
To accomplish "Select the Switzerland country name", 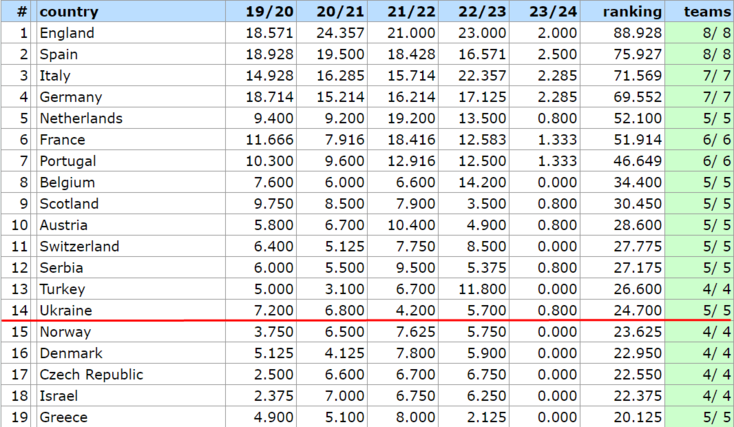I will tap(80, 246).
